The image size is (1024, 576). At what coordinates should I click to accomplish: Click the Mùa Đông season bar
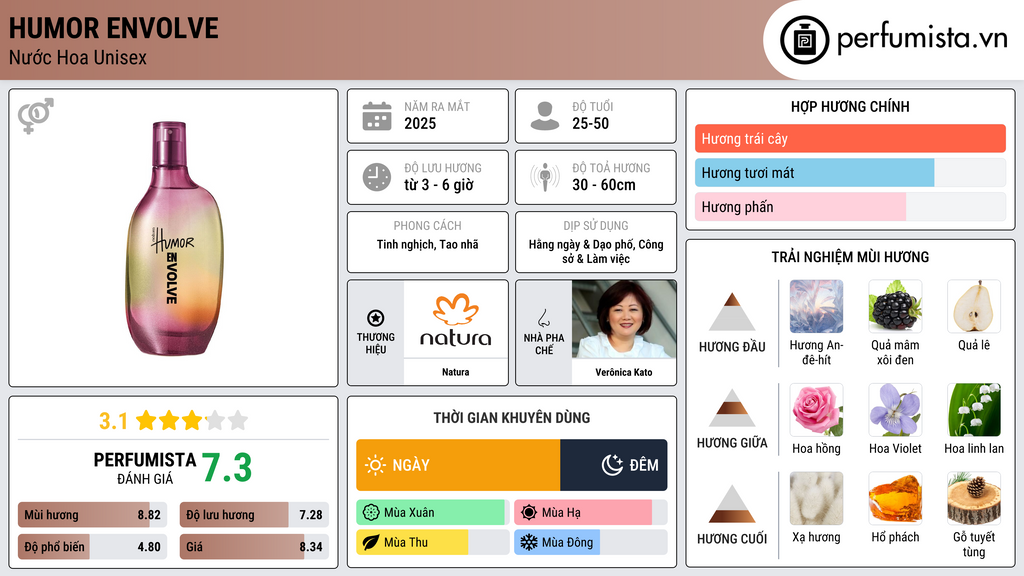(x=590, y=542)
